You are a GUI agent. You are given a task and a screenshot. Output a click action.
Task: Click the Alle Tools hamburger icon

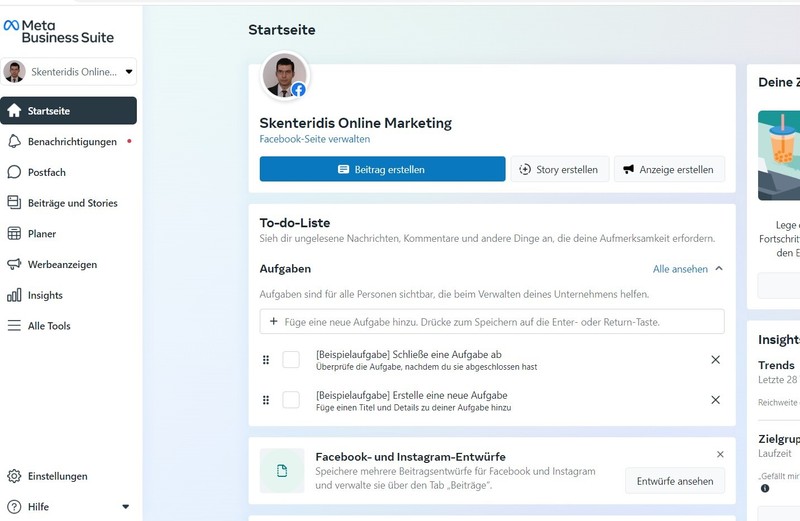pos(14,326)
